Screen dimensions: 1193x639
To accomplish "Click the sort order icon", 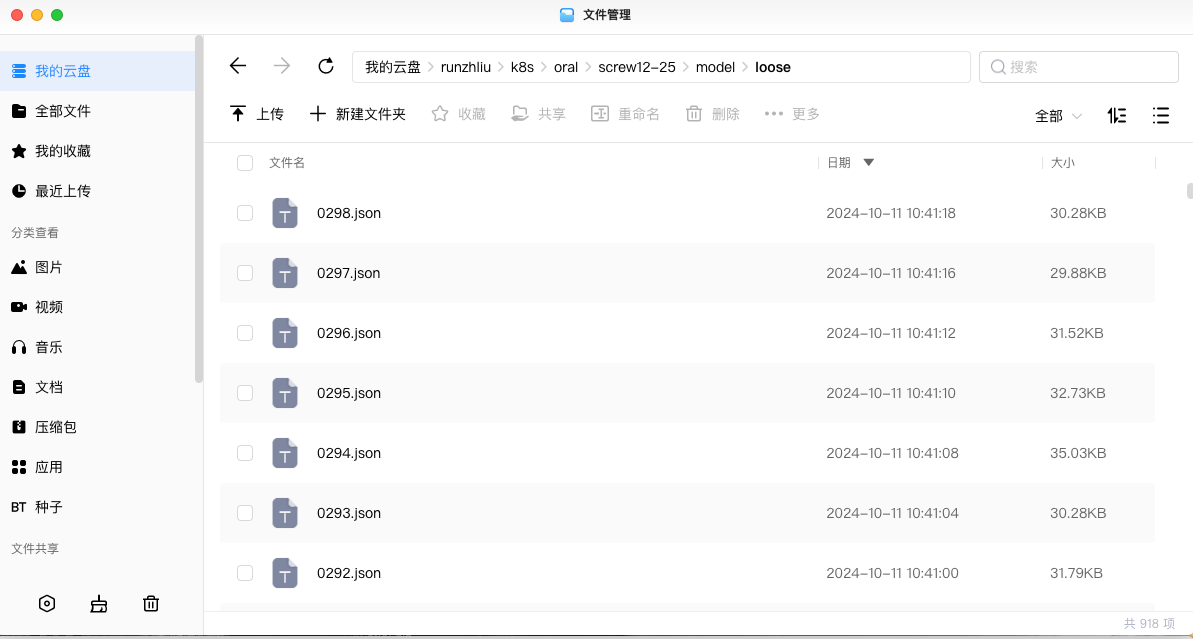I will (x=1117, y=116).
